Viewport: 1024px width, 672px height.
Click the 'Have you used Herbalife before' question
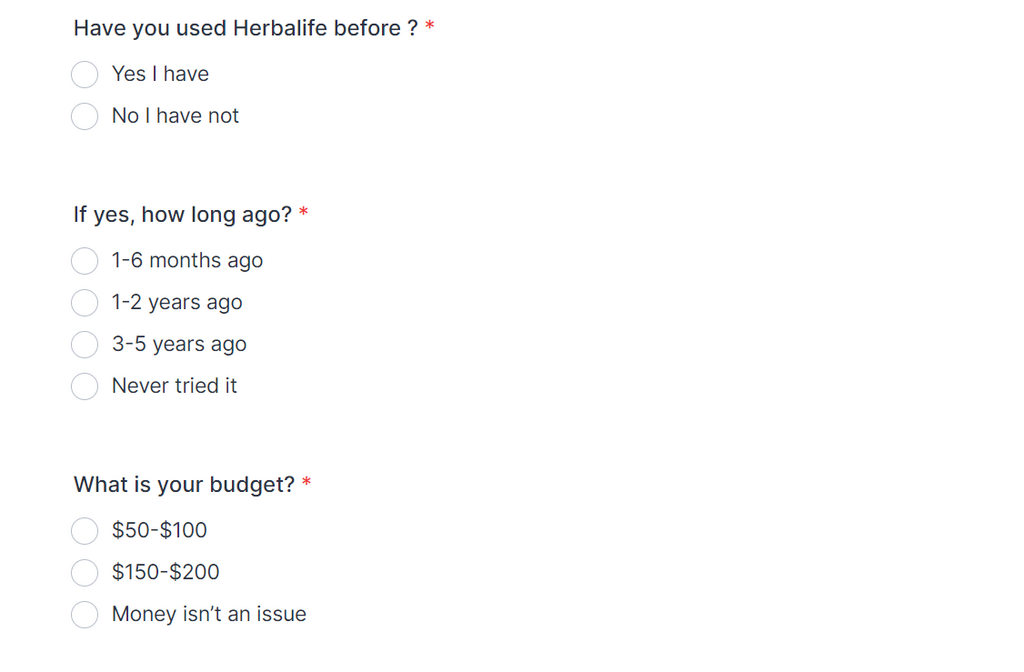(x=245, y=28)
